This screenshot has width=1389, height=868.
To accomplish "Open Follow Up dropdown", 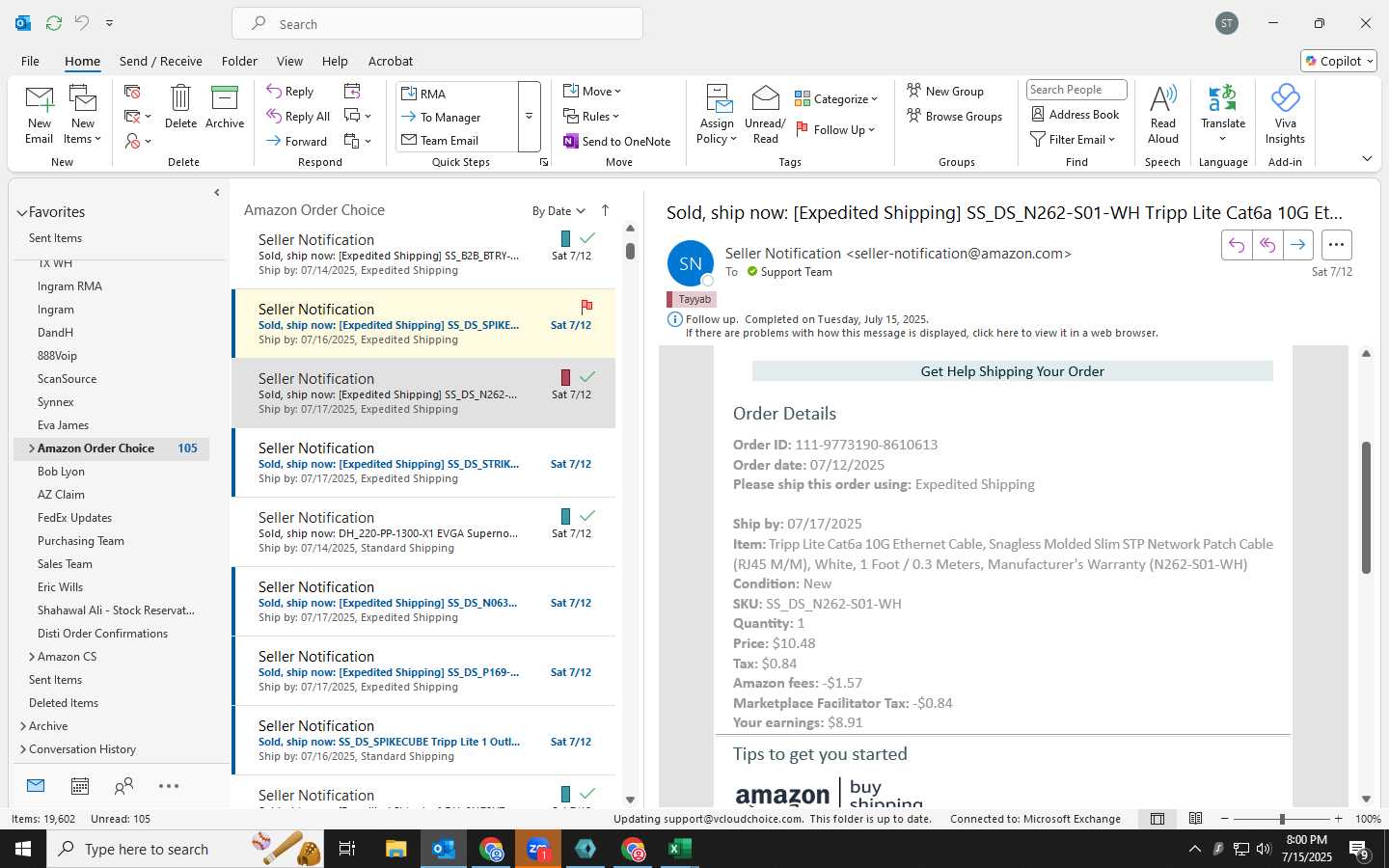I will click(835, 129).
